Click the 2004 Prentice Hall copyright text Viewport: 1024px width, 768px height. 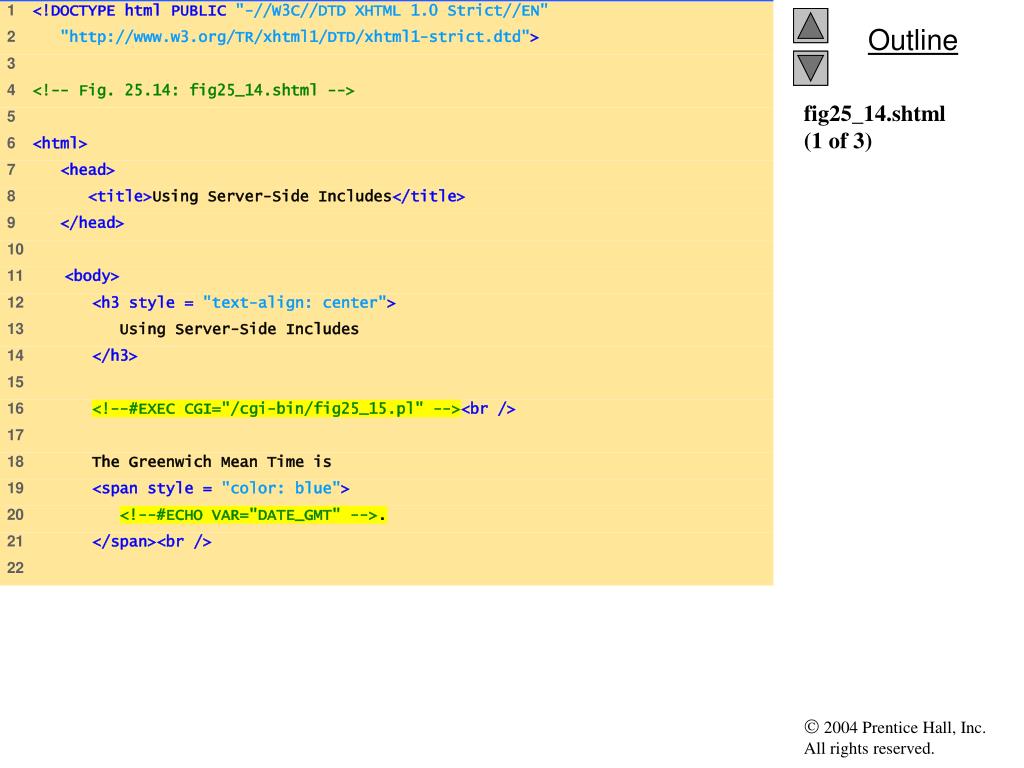[895, 728]
